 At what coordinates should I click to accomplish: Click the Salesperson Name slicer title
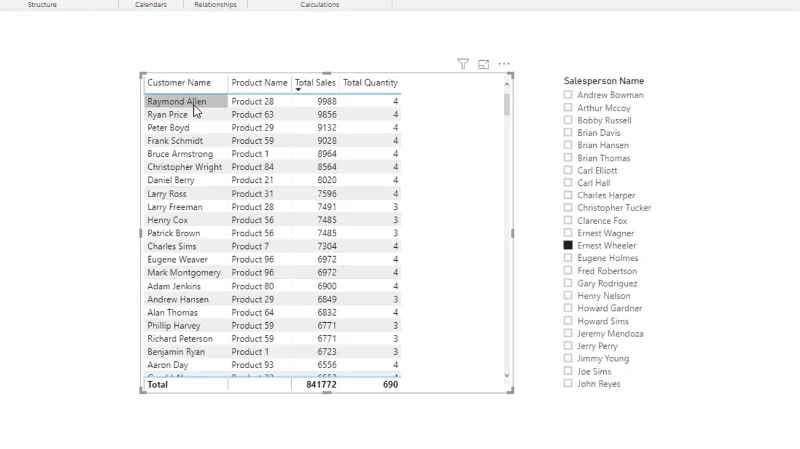point(604,81)
